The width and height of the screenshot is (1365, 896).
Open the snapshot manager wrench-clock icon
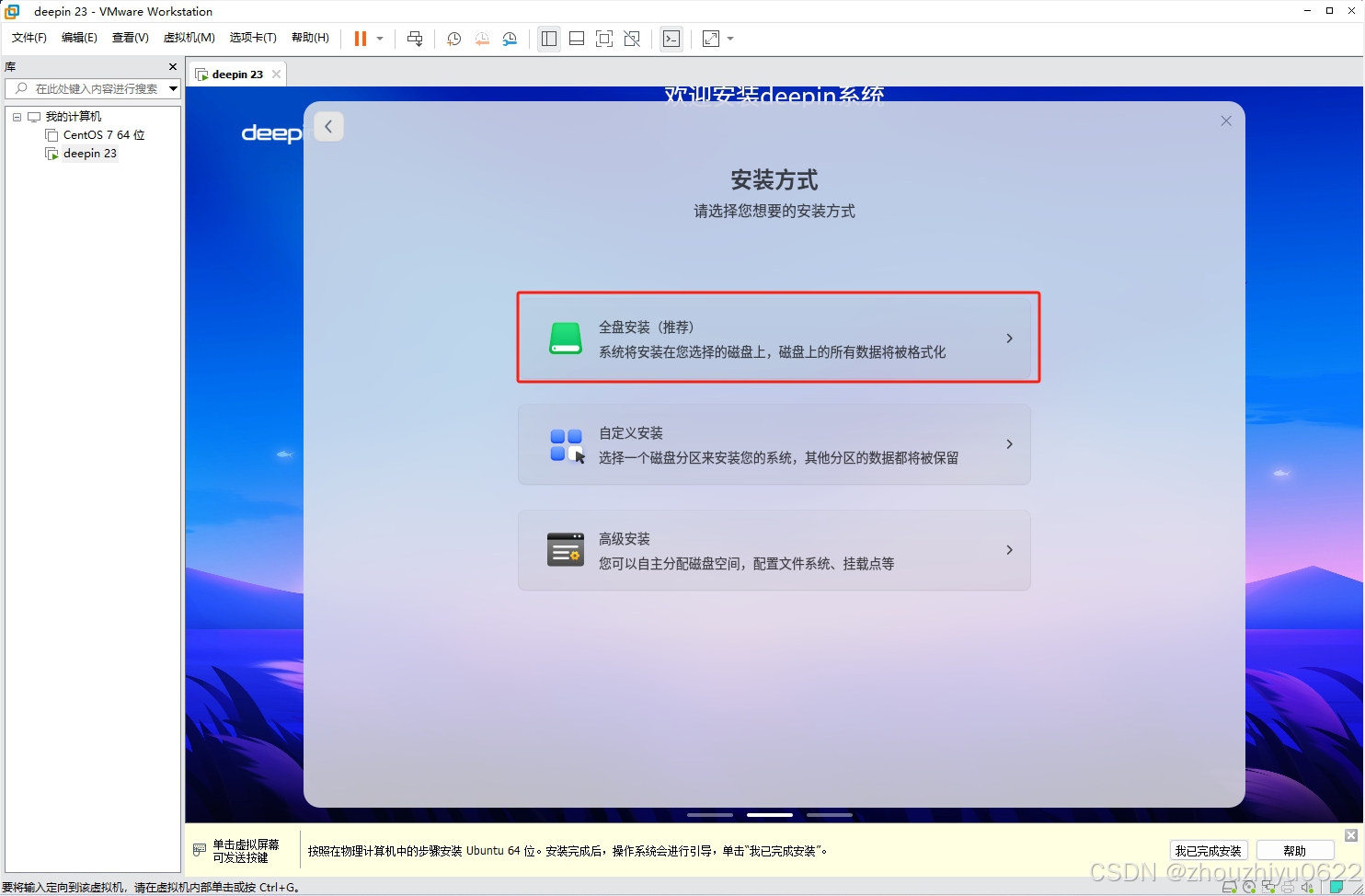[x=510, y=39]
